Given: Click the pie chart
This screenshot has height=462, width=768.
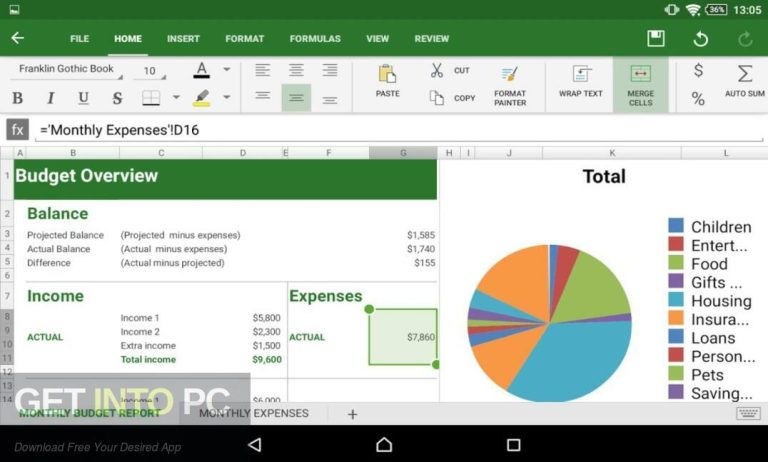Looking at the screenshot, I should [x=549, y=323].
